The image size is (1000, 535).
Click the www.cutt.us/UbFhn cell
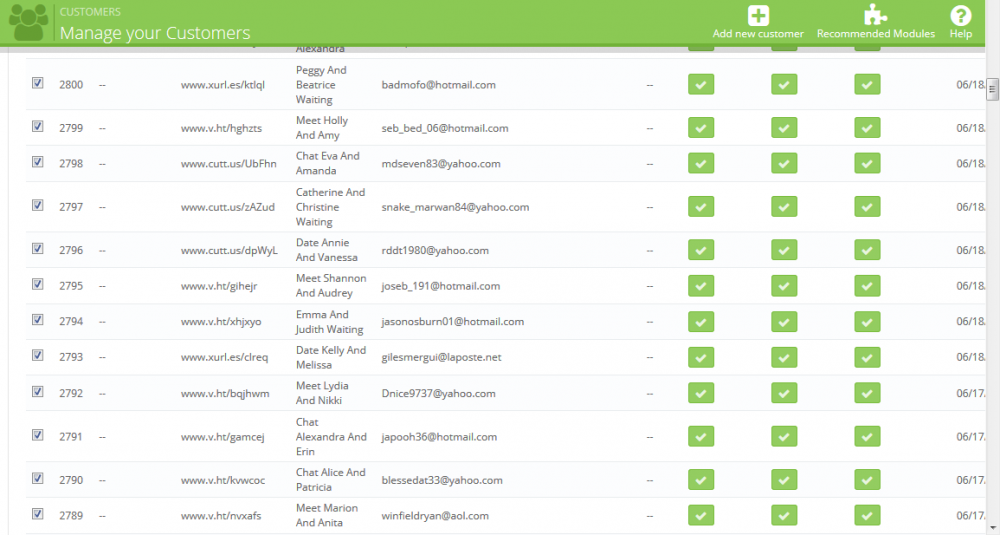coord(228,163)
